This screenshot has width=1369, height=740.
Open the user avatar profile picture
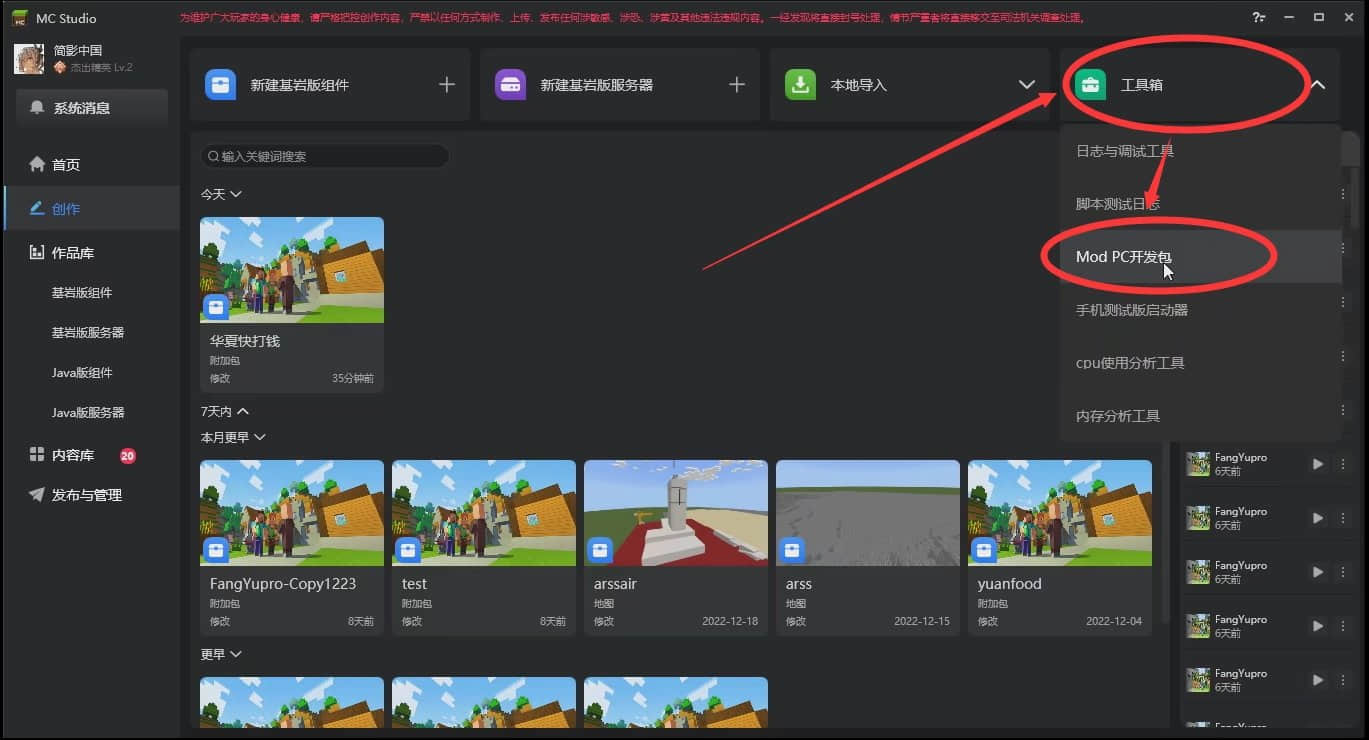(29, 59)
